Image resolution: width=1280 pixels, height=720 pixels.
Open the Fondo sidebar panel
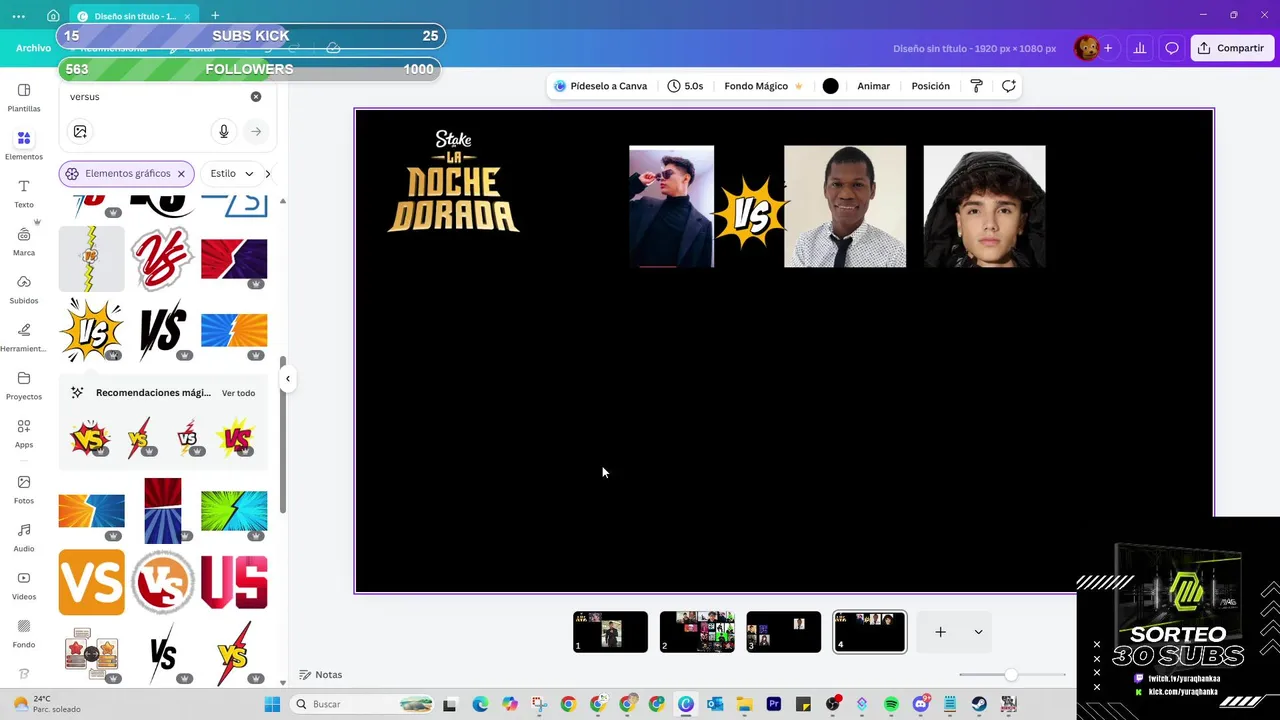pos(24,633)
